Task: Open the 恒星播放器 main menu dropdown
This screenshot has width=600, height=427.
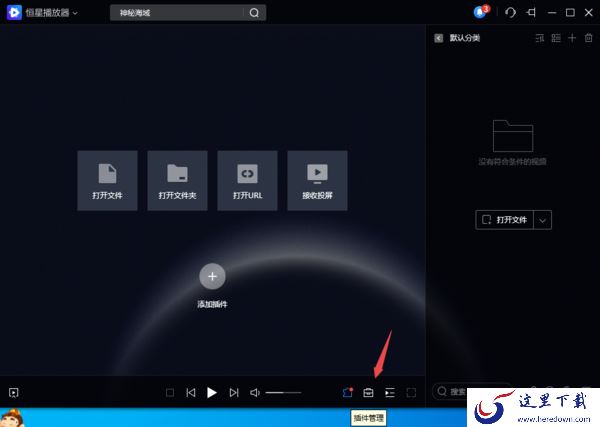Action: click(75, 13)
